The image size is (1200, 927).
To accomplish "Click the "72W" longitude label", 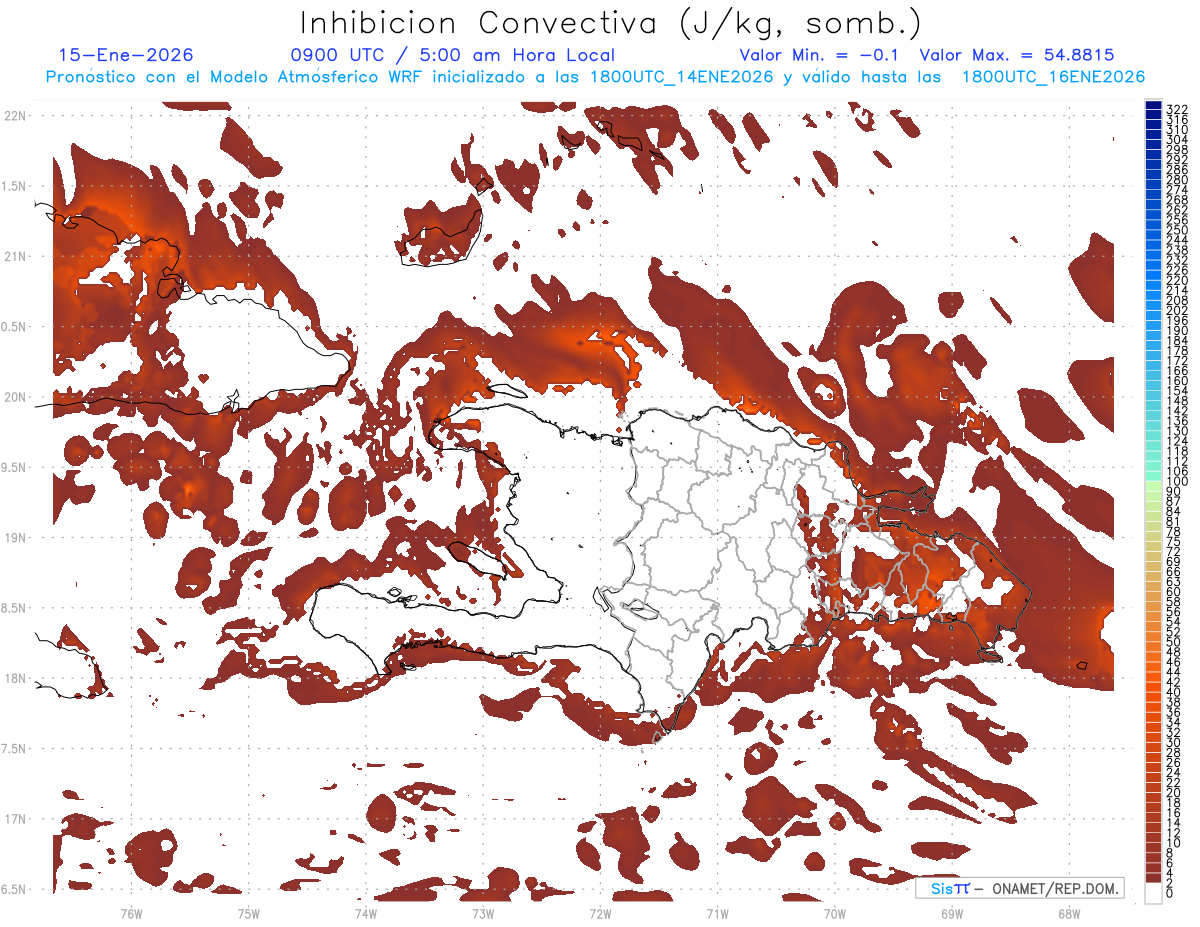I will coord(600,913).
